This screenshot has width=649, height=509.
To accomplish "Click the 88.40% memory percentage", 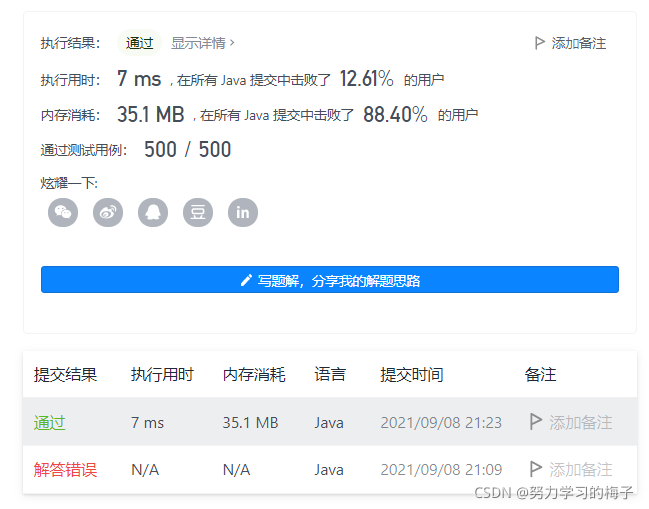I will (395, 114).
